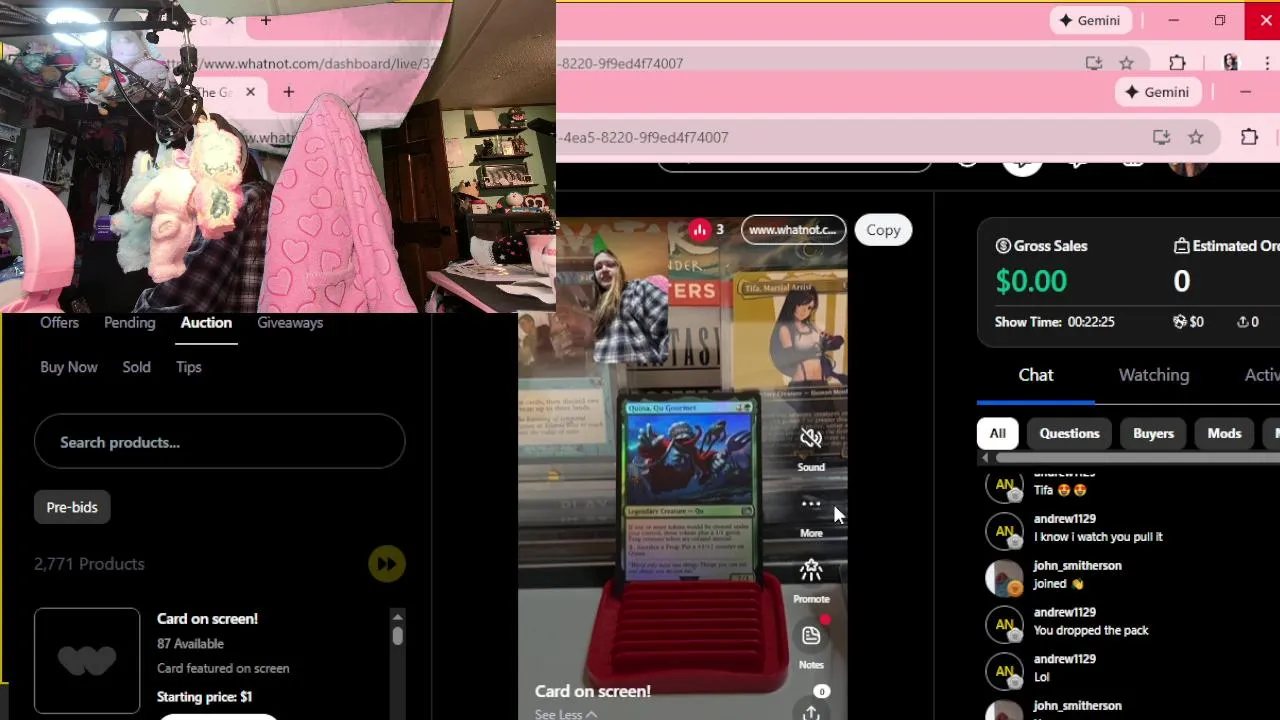Click the You dropped the pack message
The height and width of the screenshot is (720, 1280).
[x=1091, y=631]
